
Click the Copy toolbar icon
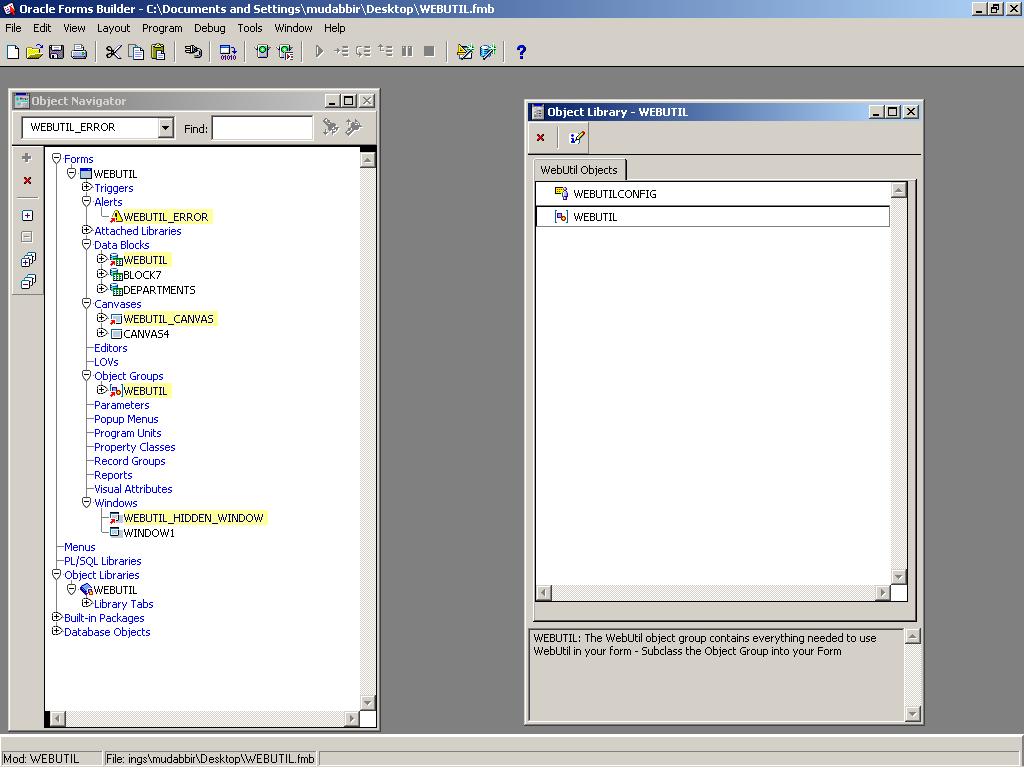[x=136, y=52]
